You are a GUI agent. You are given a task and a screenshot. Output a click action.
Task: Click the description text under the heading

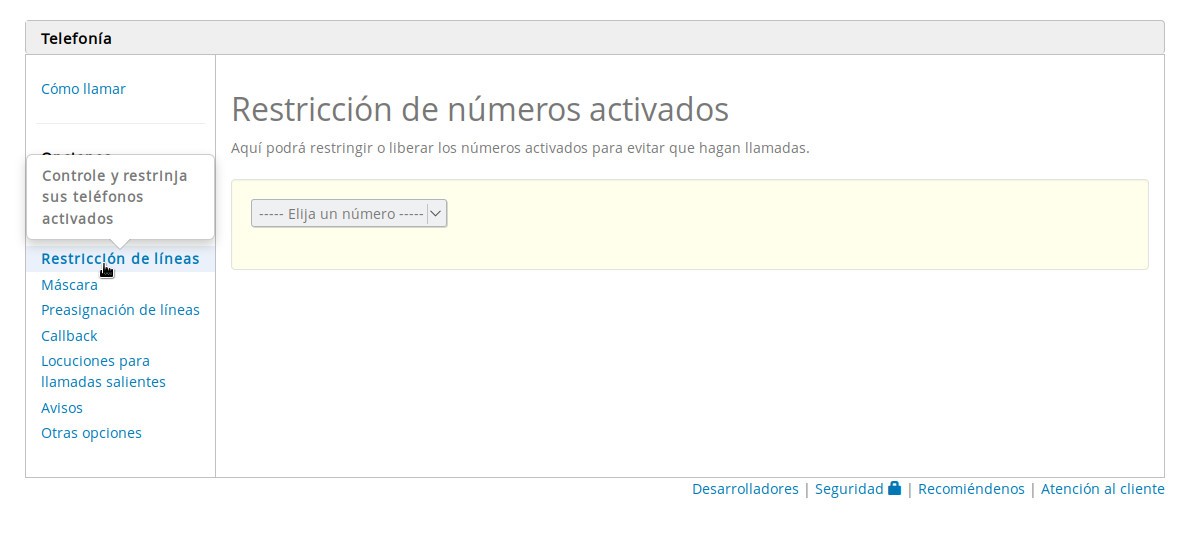tap(520, 148)
